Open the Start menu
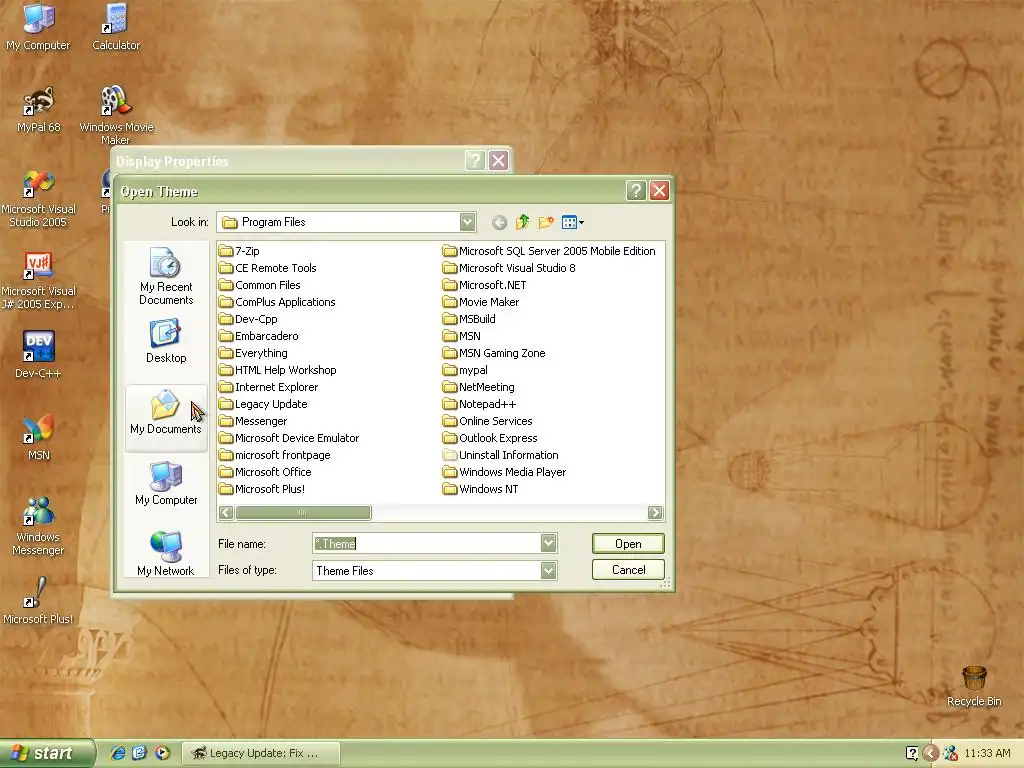Viewport: 1024px width, 768px height. [47, 753]
